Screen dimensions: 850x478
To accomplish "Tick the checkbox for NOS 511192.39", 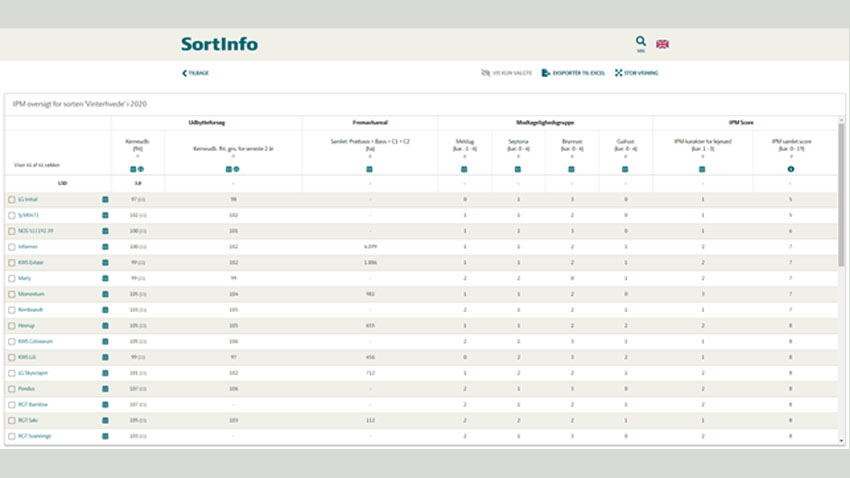I will pyautogui.click(x=12, y=231).
